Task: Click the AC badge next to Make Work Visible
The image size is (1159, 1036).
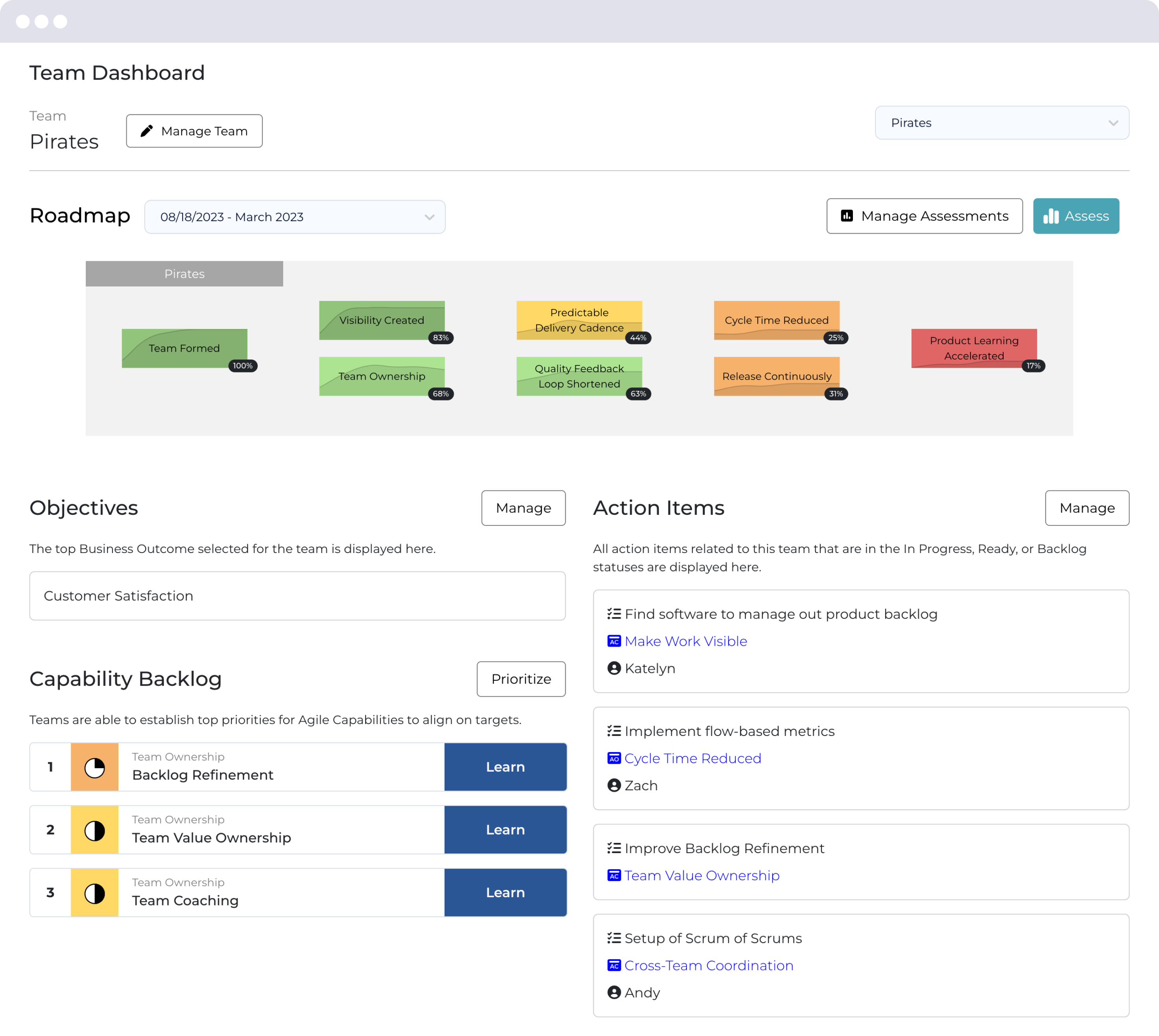Action: [x=614, y=641]
